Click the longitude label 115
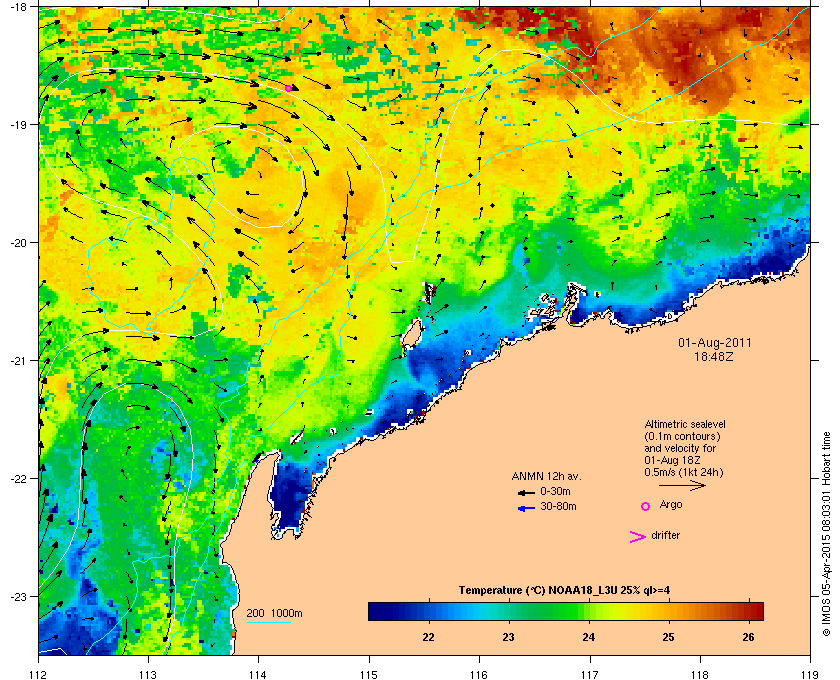The width and height of the screenshot is (840, 680). [369, 675]
